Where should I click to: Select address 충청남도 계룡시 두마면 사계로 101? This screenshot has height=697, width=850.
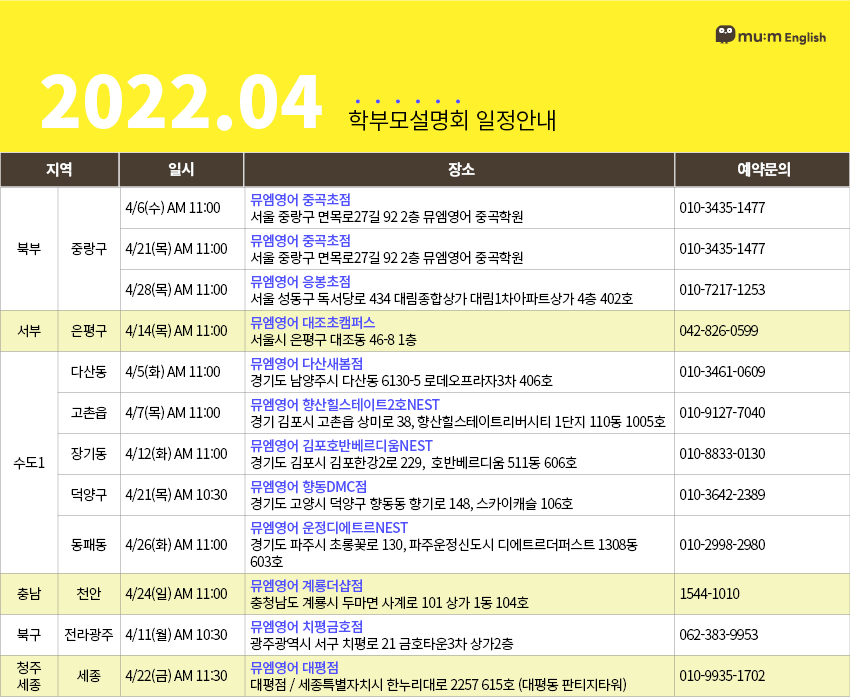pyautogui.click(x=346, y=603)
